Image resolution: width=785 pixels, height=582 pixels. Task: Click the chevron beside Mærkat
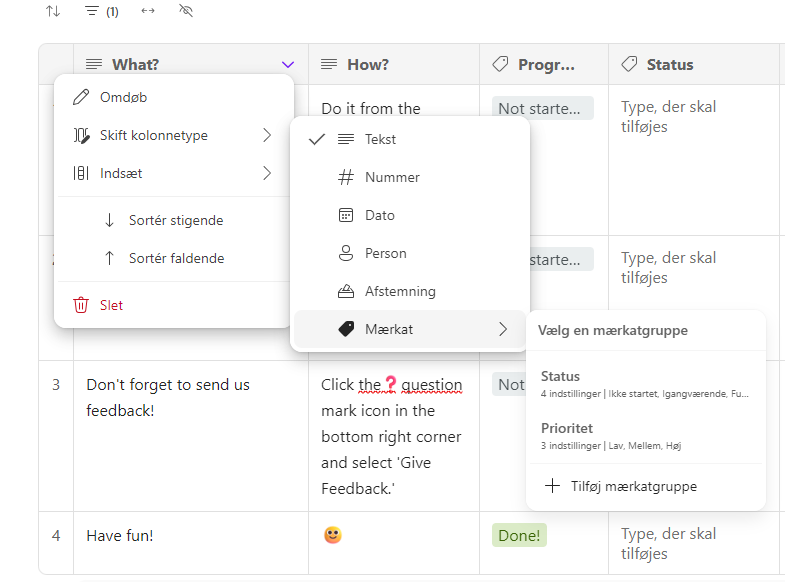[x=503, y=329]
